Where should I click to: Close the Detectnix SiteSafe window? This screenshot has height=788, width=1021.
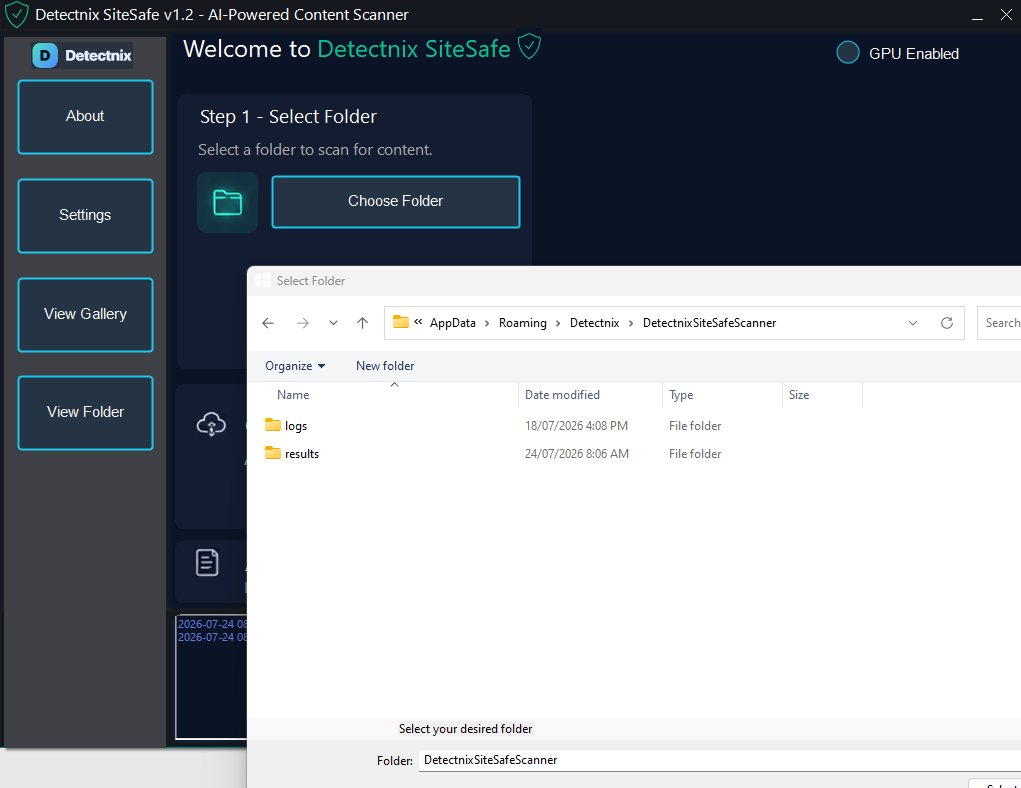[x=1006, y=14]
